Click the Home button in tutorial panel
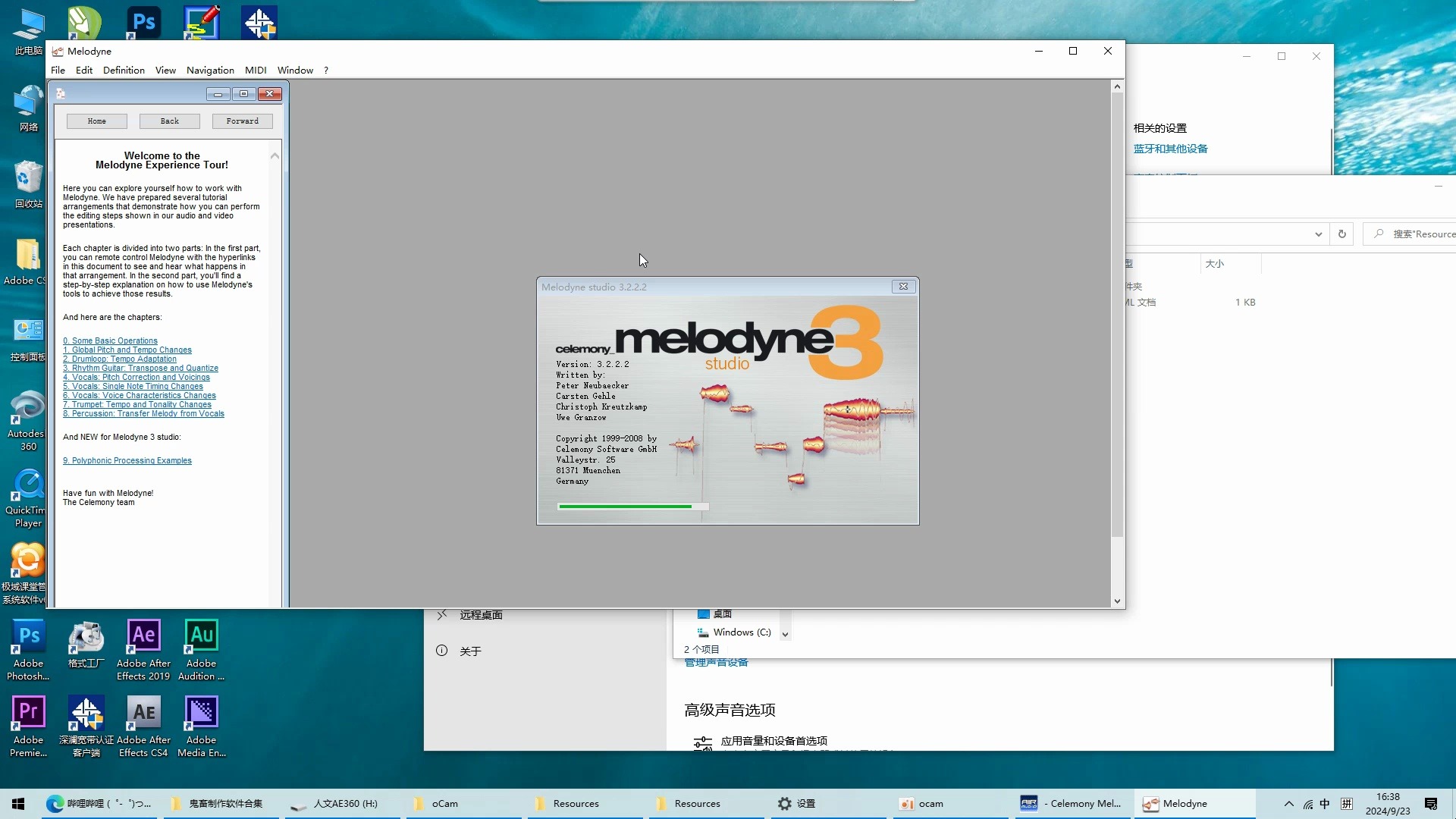This screenshot has height=819, width=1456. pos(97,121)
